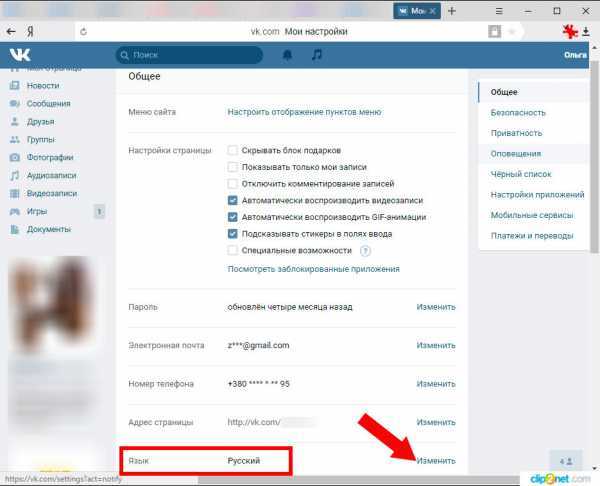The height and width of the screenshot is (486, 600).
Task: Click the blurred profile photo thumbnail
Action: (52, 304)
